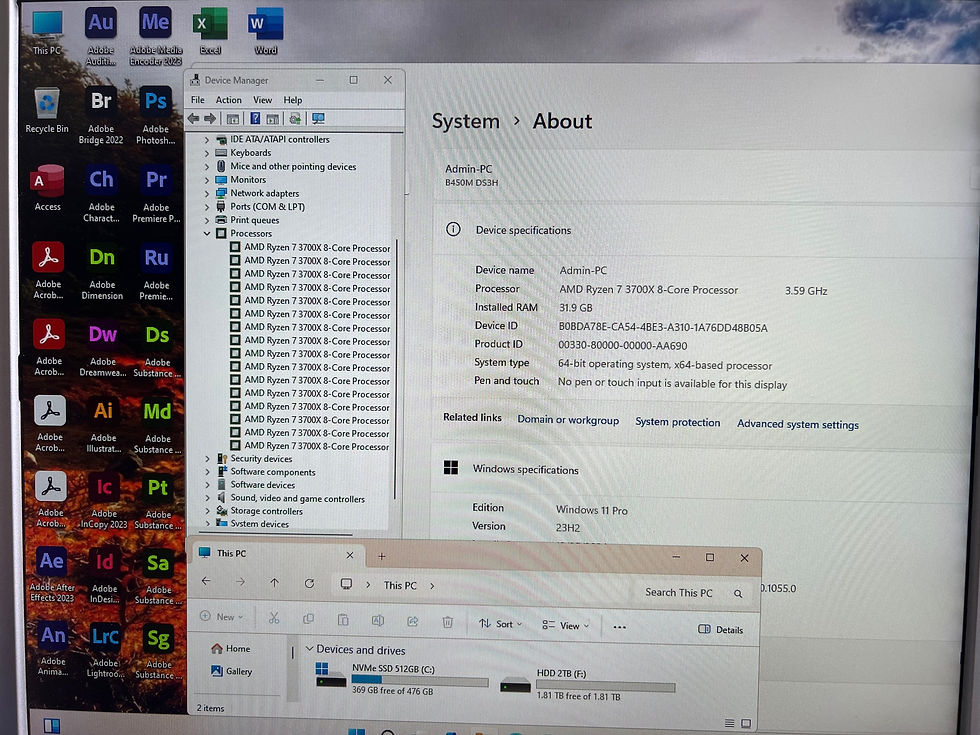Open the System protection link
This screenshot has height=735, width=980.
click(678, 422)
